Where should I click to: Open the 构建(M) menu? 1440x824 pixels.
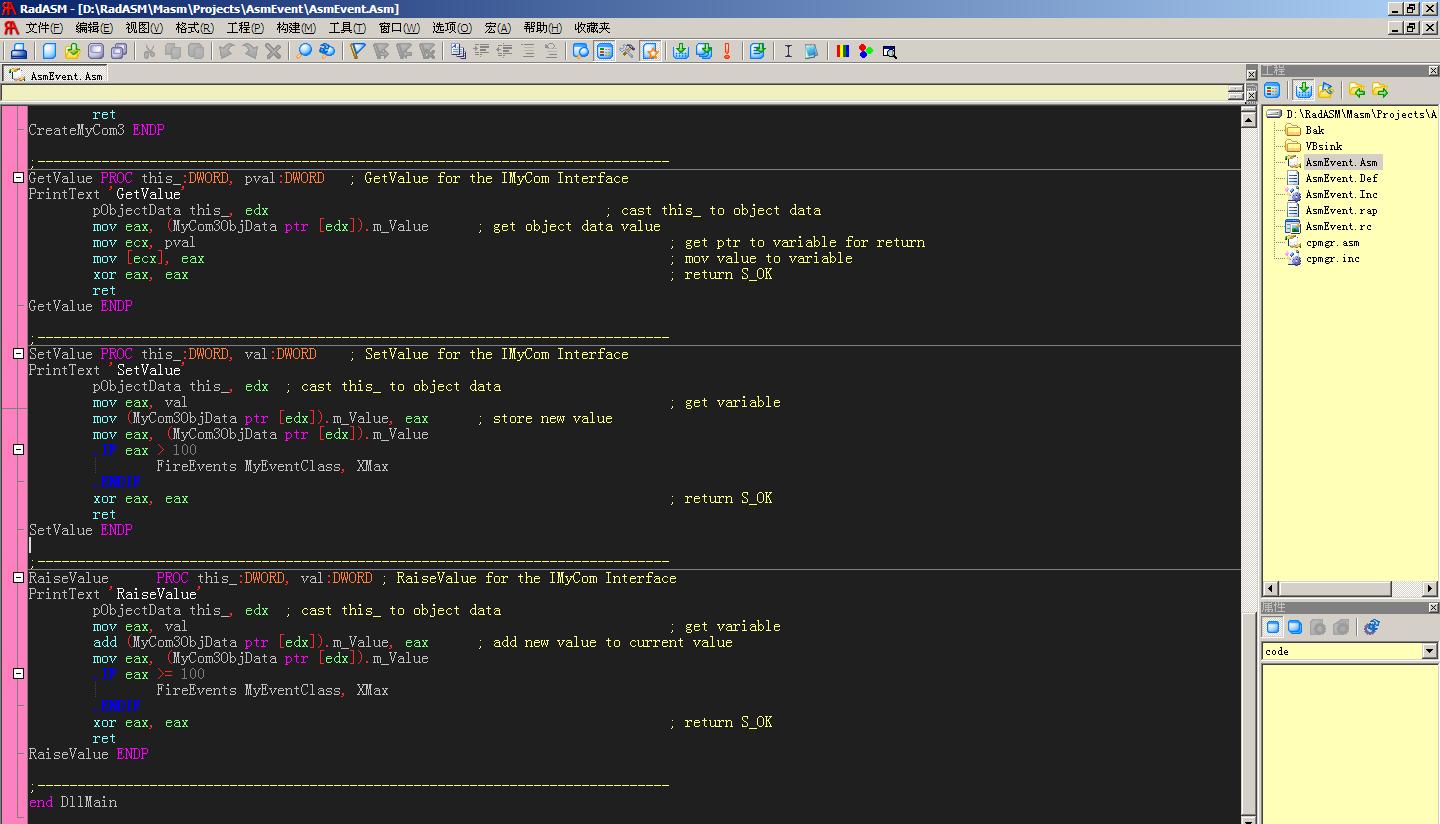(x=296, y=28)
